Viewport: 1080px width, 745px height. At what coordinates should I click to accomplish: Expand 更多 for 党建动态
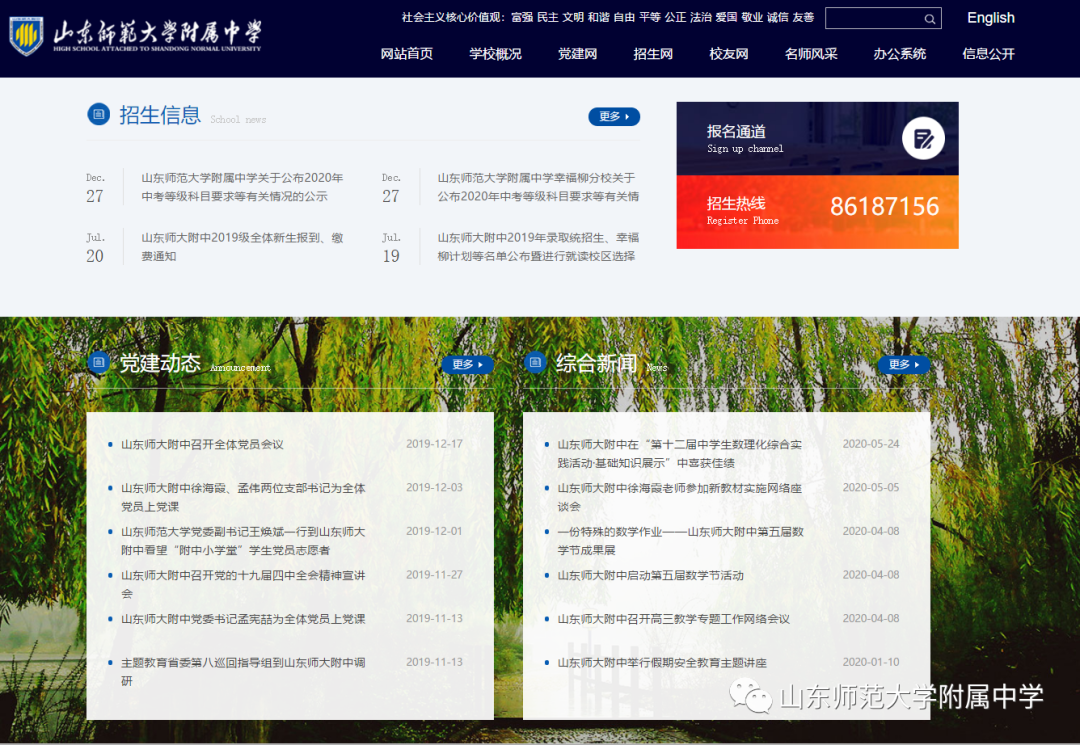(x=467, y=365)
